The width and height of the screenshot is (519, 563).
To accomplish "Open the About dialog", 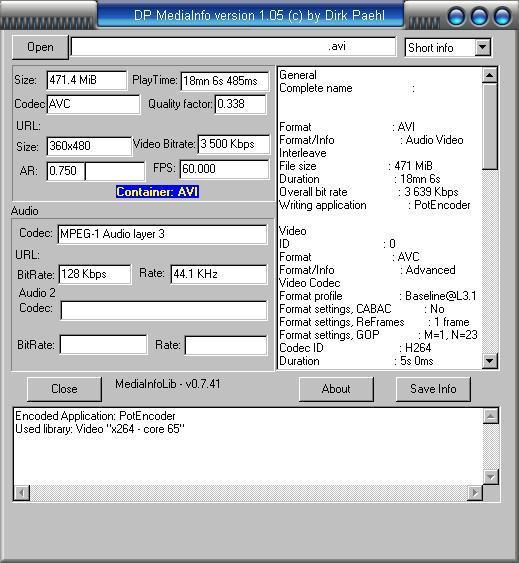I will tap(336, 389).
